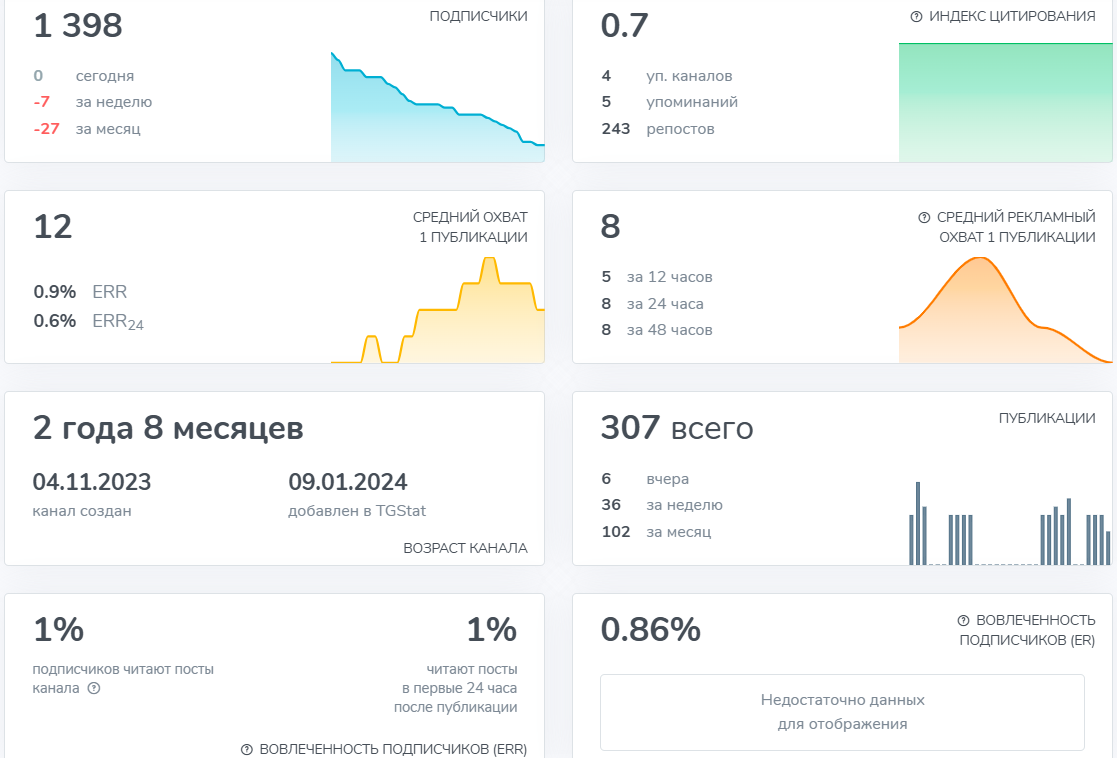Viewport: 1117px width, 758px height.
Task: Click help icon before ВОВЛЕЧЕННОСТЬ ПОДПИСЧИКОВ (ERR)
Action: 246,749
